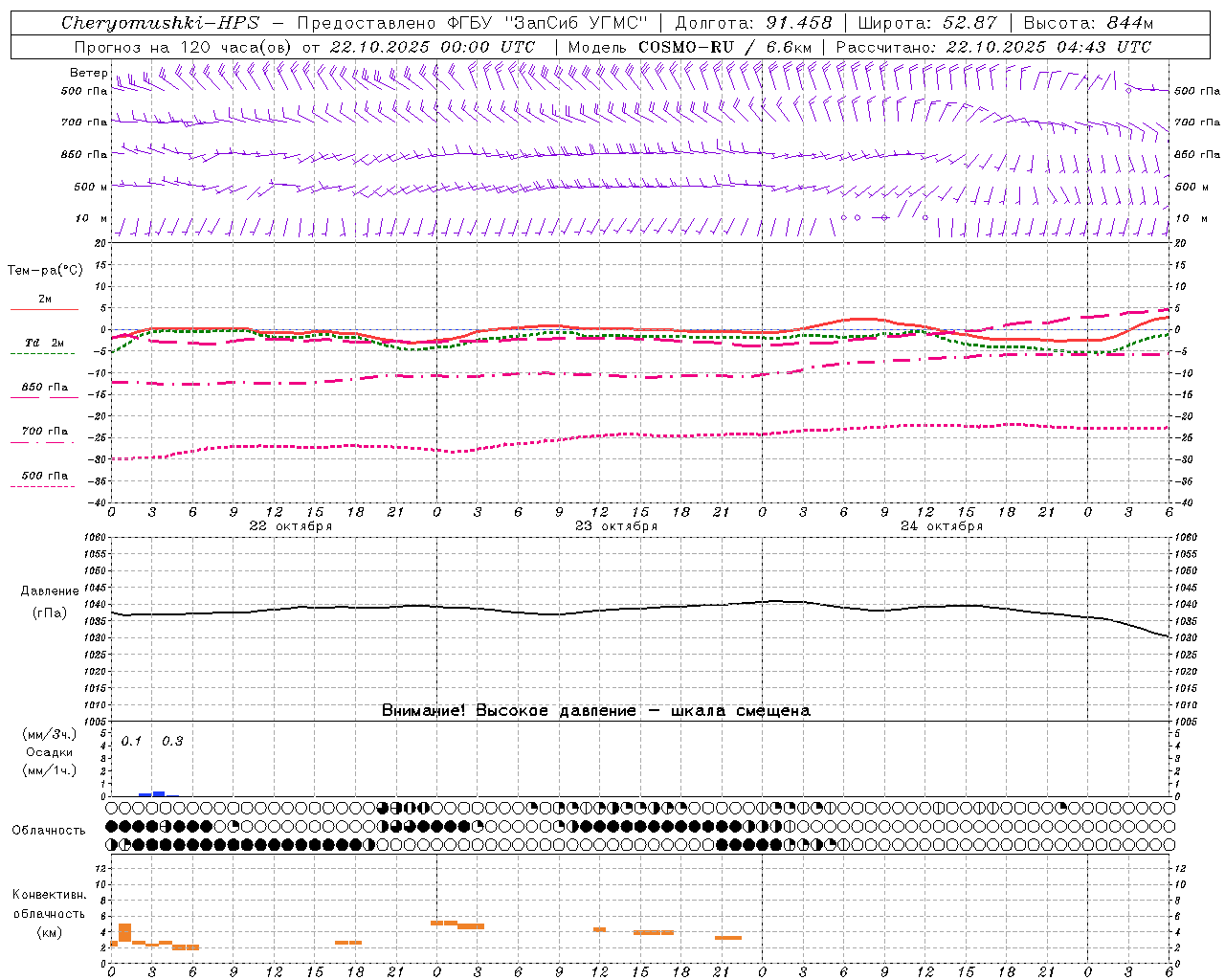Click the Конвективн. convective cloud label
The height and width of the screenshot is (980, 1225).
coord(50,896)
